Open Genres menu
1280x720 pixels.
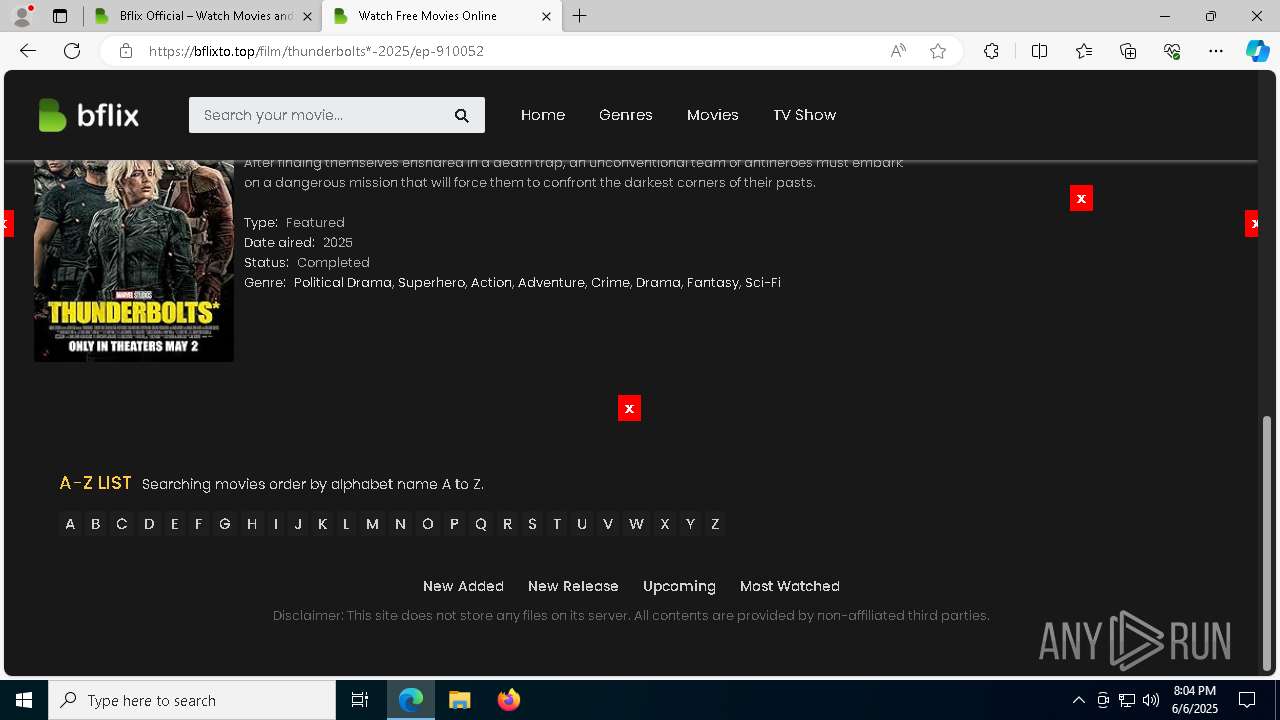pyautogui.click(x=626, y=115)
